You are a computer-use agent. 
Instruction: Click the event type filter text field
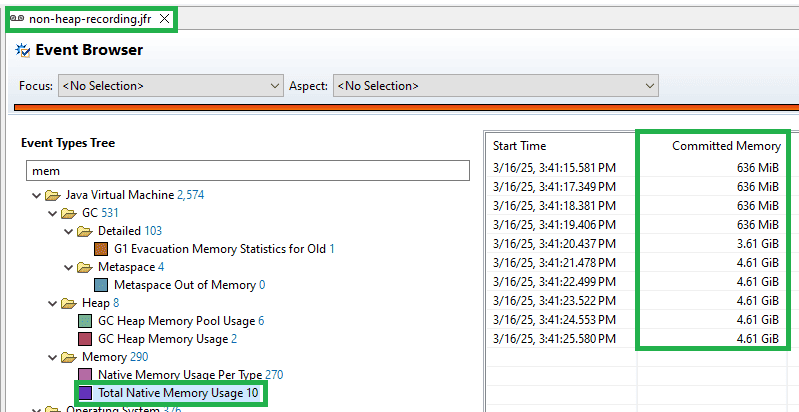click(x=247, y=171)
